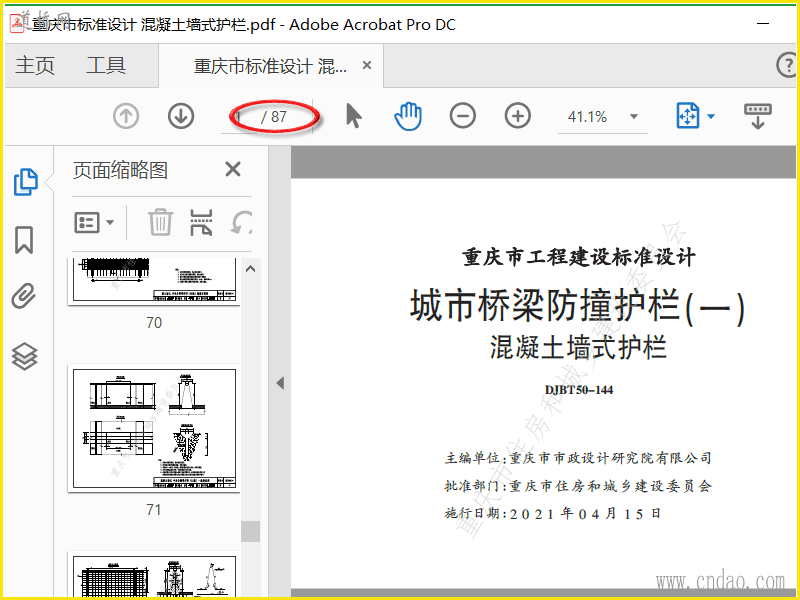Toggle the page thumbnails panel icon
The width and height of the screenshot is (800, 600).
tap(26, 182)
